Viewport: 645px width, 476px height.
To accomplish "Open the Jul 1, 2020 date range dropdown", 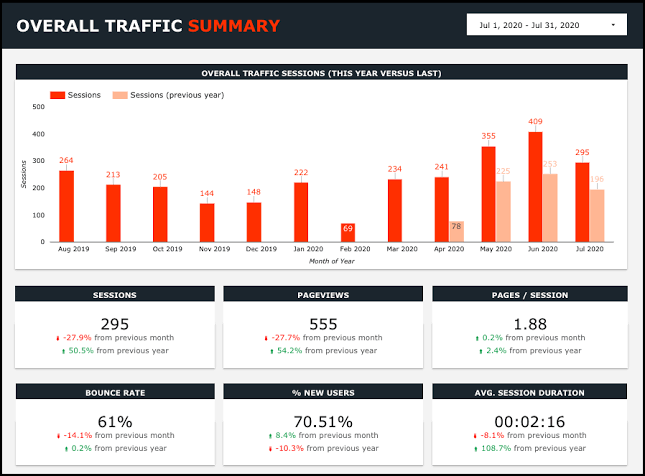I will pos(547,25).
